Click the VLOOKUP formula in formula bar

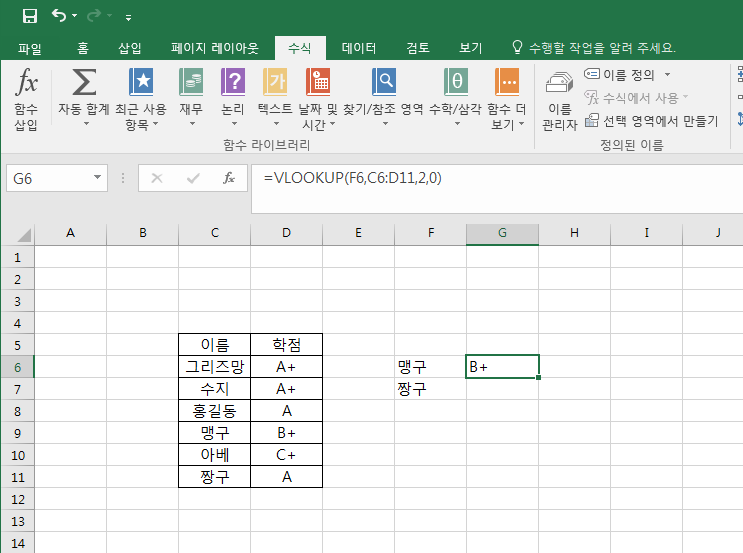tap(353, 178)
